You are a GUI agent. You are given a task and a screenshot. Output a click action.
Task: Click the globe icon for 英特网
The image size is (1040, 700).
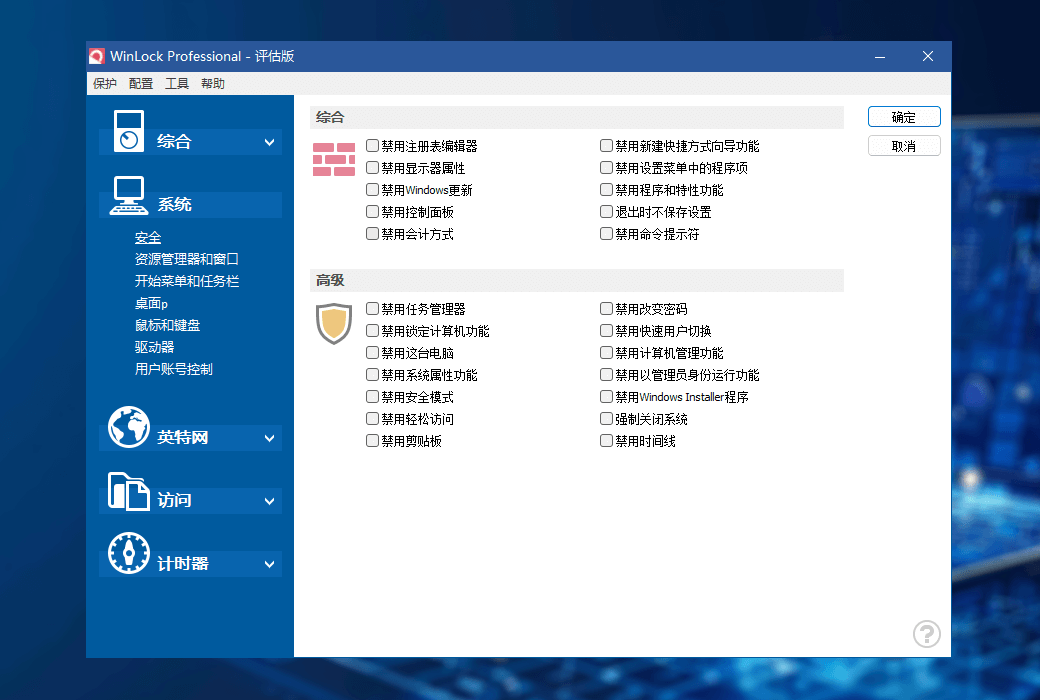[x=128, y=427]
